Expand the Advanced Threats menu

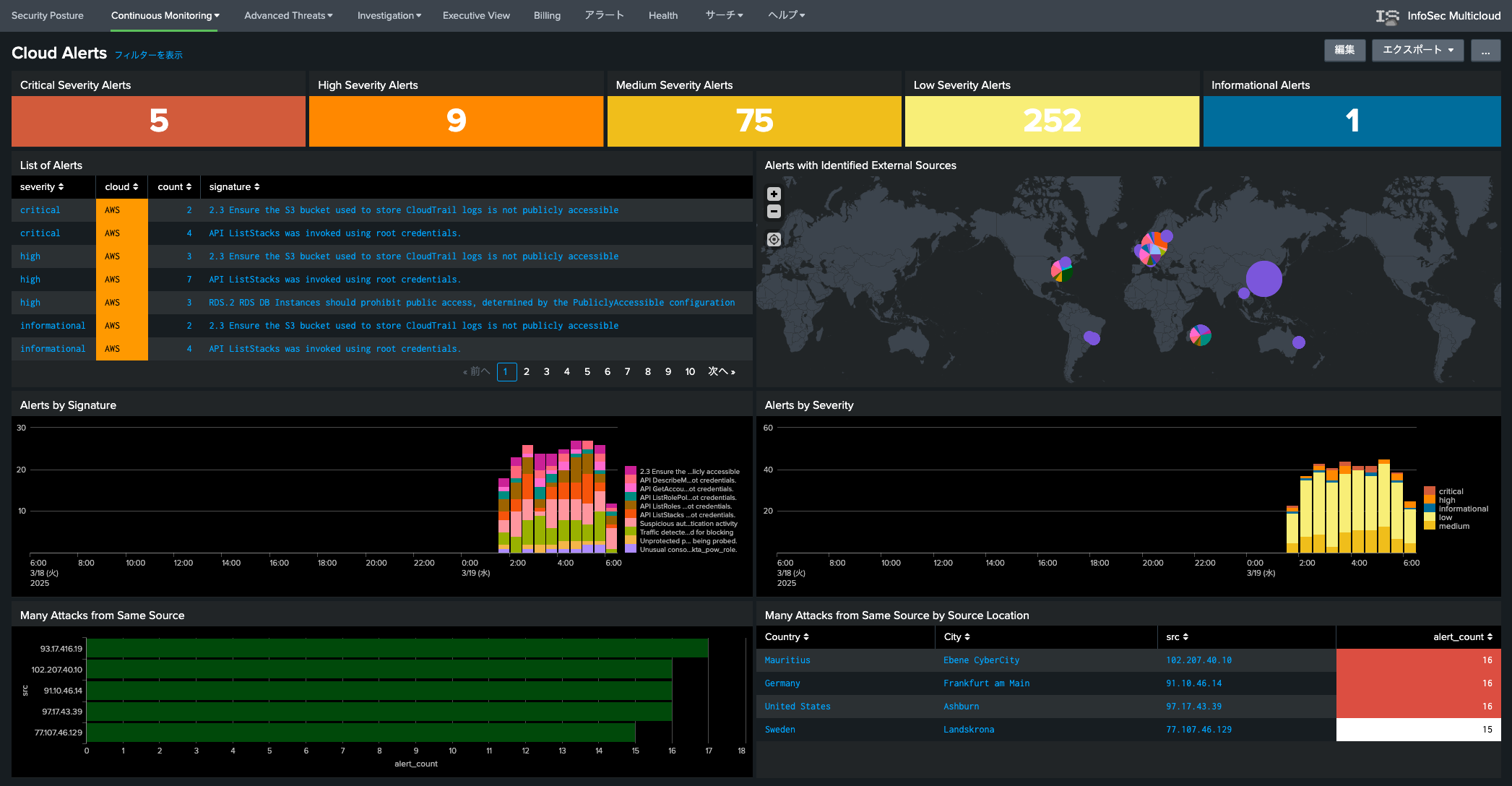point(288,16)
